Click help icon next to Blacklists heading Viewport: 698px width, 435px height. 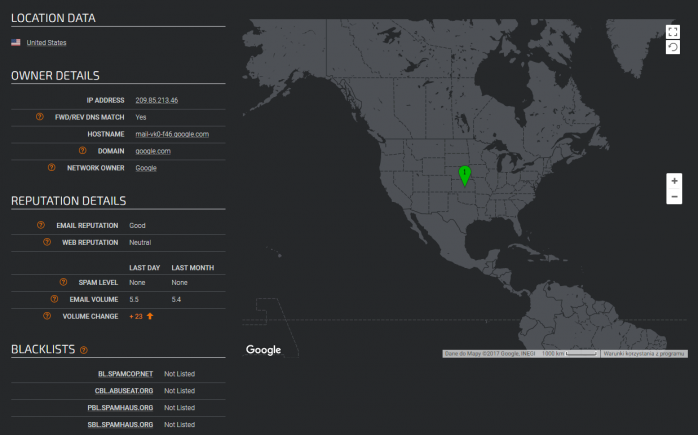(x=84, y=350)
